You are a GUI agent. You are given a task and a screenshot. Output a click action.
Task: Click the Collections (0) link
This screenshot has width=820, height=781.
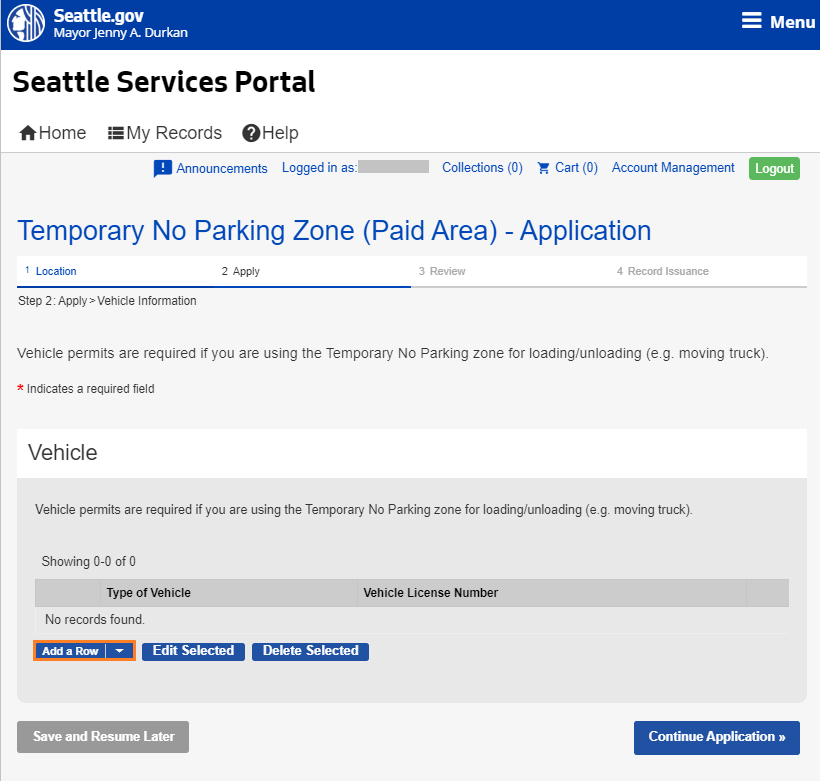point(482,167)
